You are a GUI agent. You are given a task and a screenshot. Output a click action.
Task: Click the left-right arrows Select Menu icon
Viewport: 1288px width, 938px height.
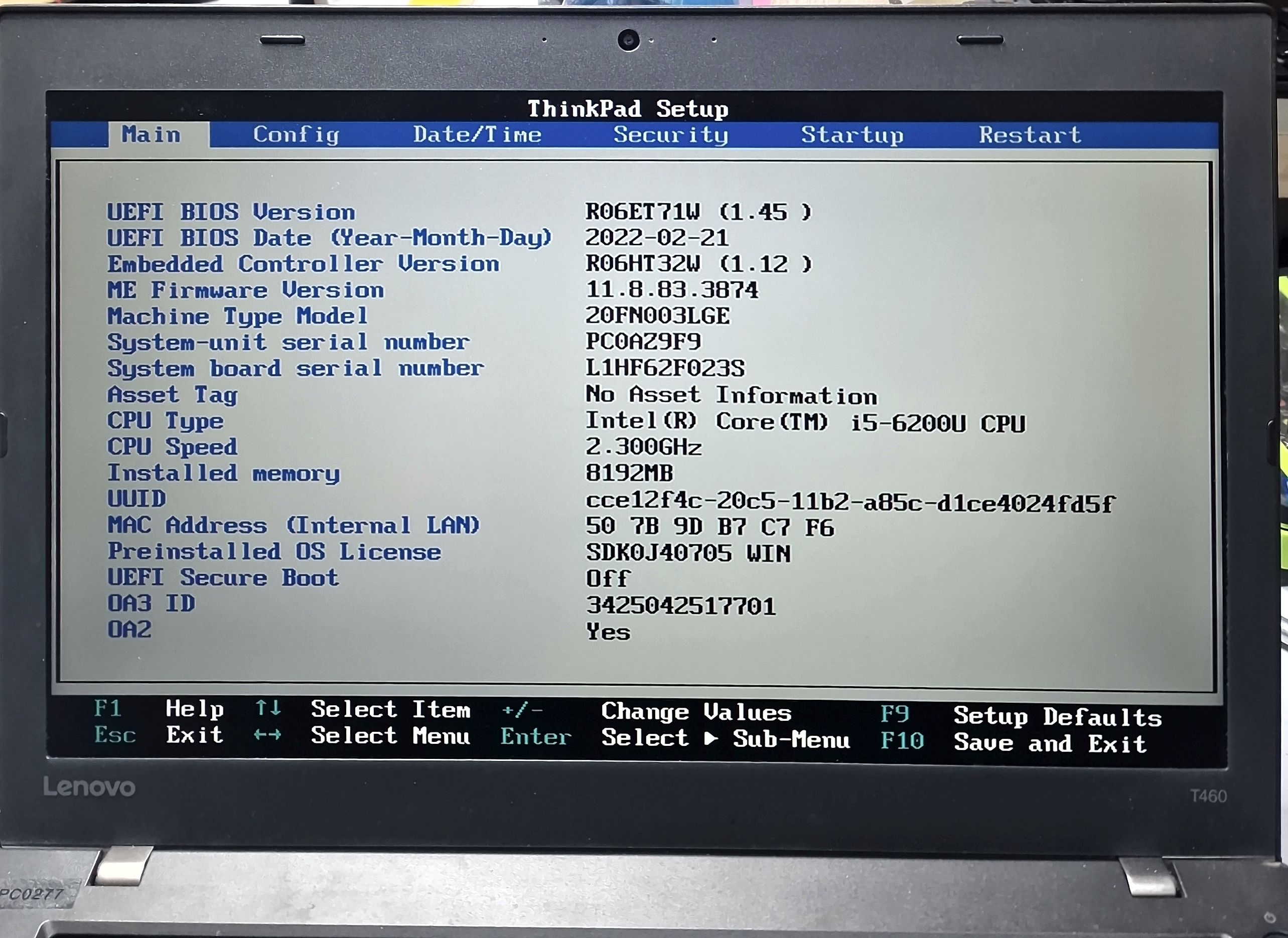point(267,735)
